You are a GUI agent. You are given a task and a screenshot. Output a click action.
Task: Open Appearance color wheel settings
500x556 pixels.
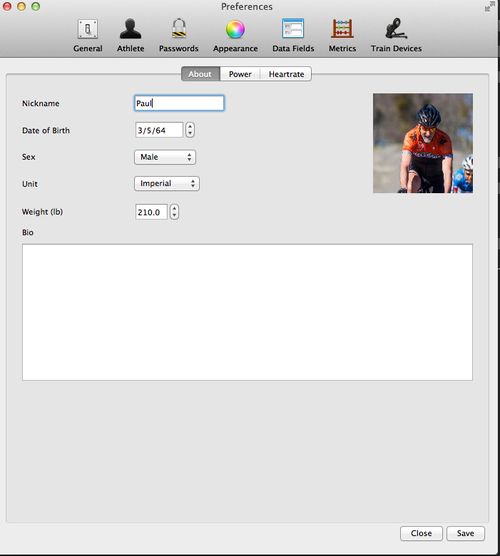(235, 36)
